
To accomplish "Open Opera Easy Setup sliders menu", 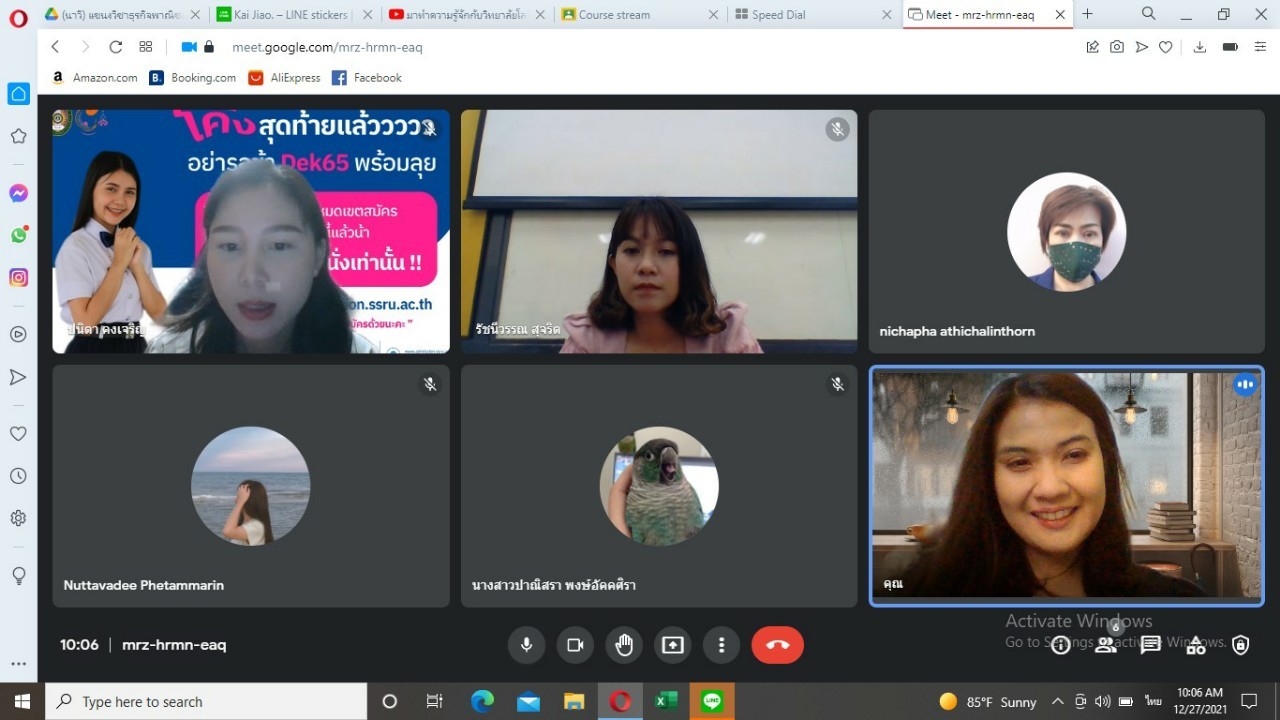I will click(1258, 47).
